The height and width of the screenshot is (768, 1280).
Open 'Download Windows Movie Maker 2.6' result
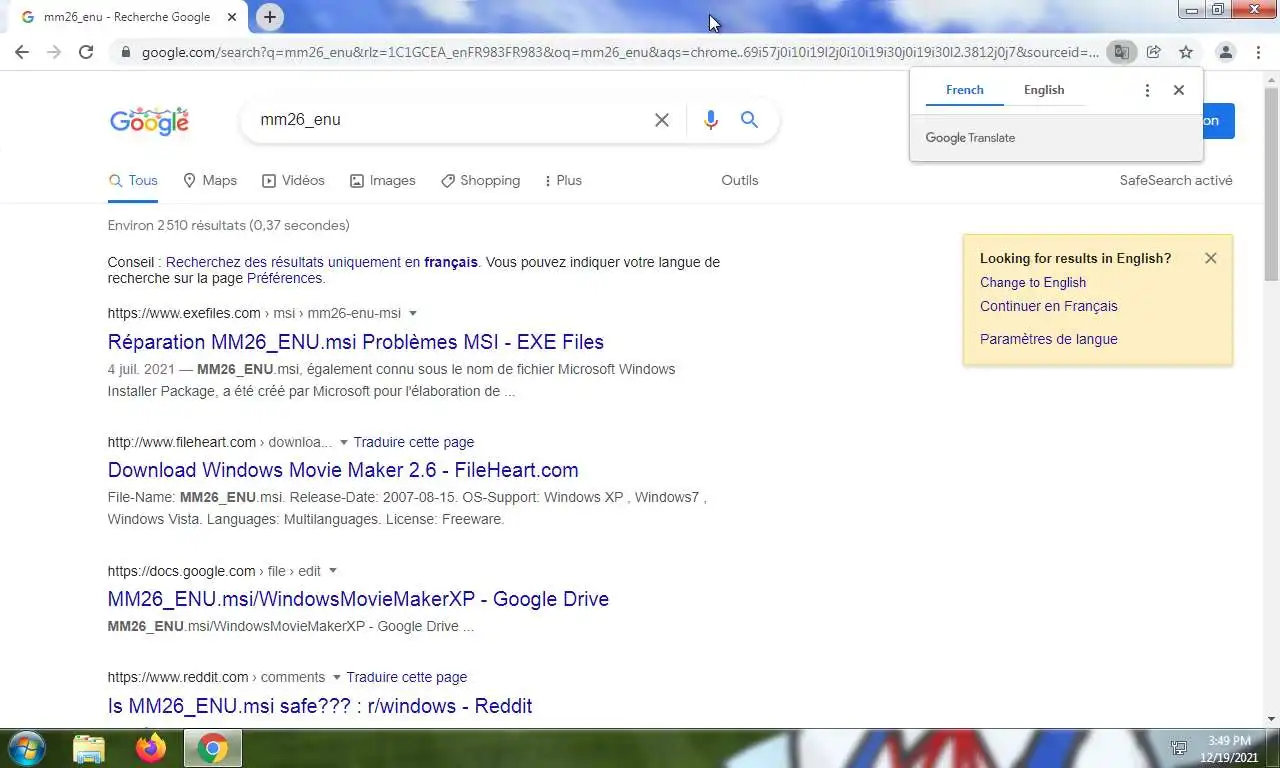(x=343, y=470)
